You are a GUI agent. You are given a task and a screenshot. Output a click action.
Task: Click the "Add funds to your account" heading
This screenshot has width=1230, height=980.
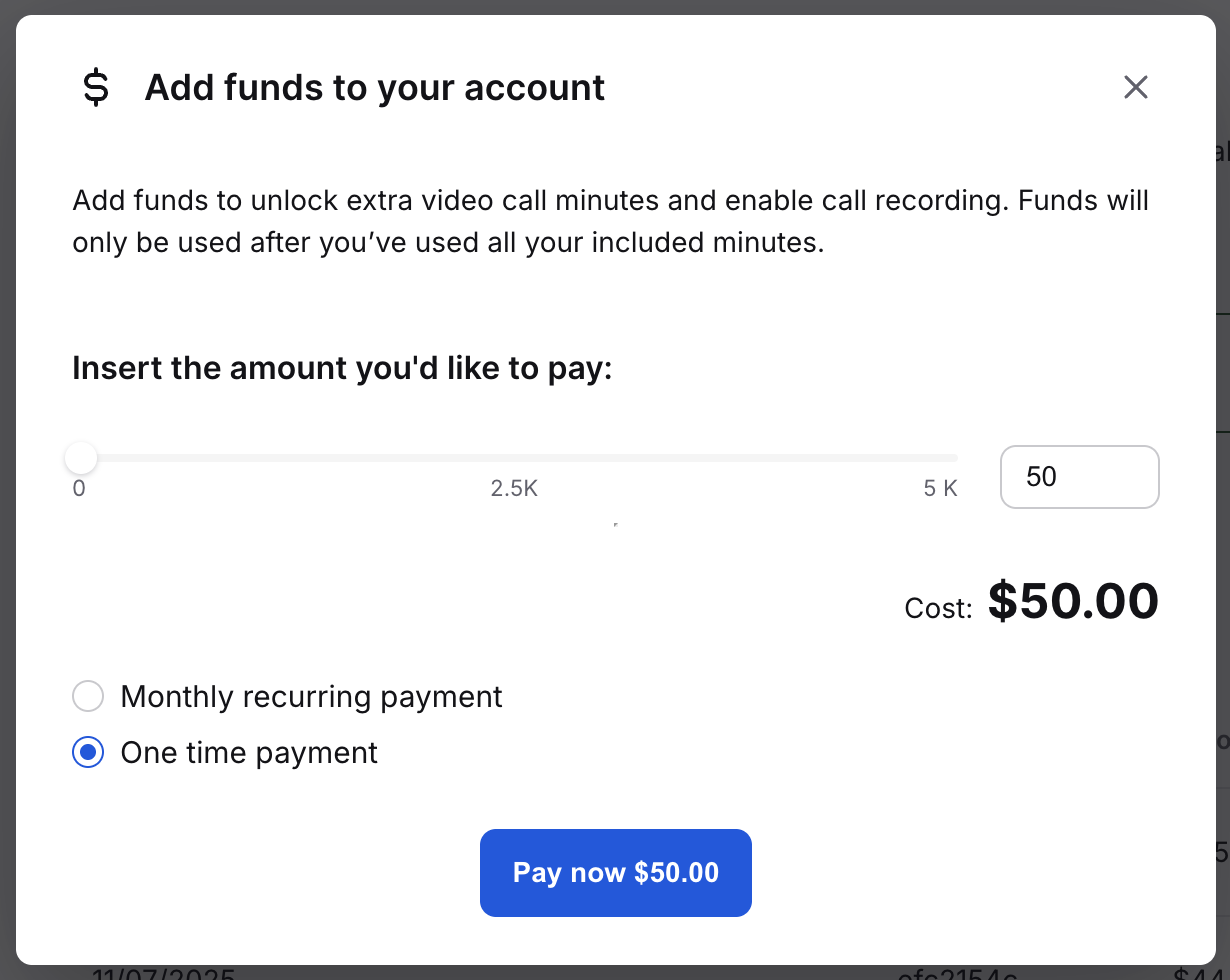[x=374, y=88]
